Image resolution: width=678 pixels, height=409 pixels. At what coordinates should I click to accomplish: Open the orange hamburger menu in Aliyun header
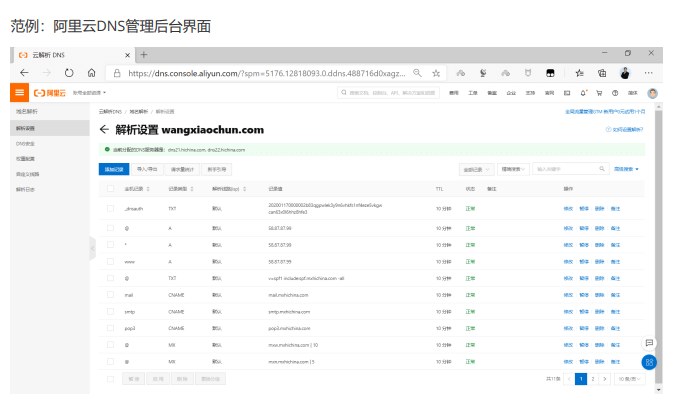19,93
